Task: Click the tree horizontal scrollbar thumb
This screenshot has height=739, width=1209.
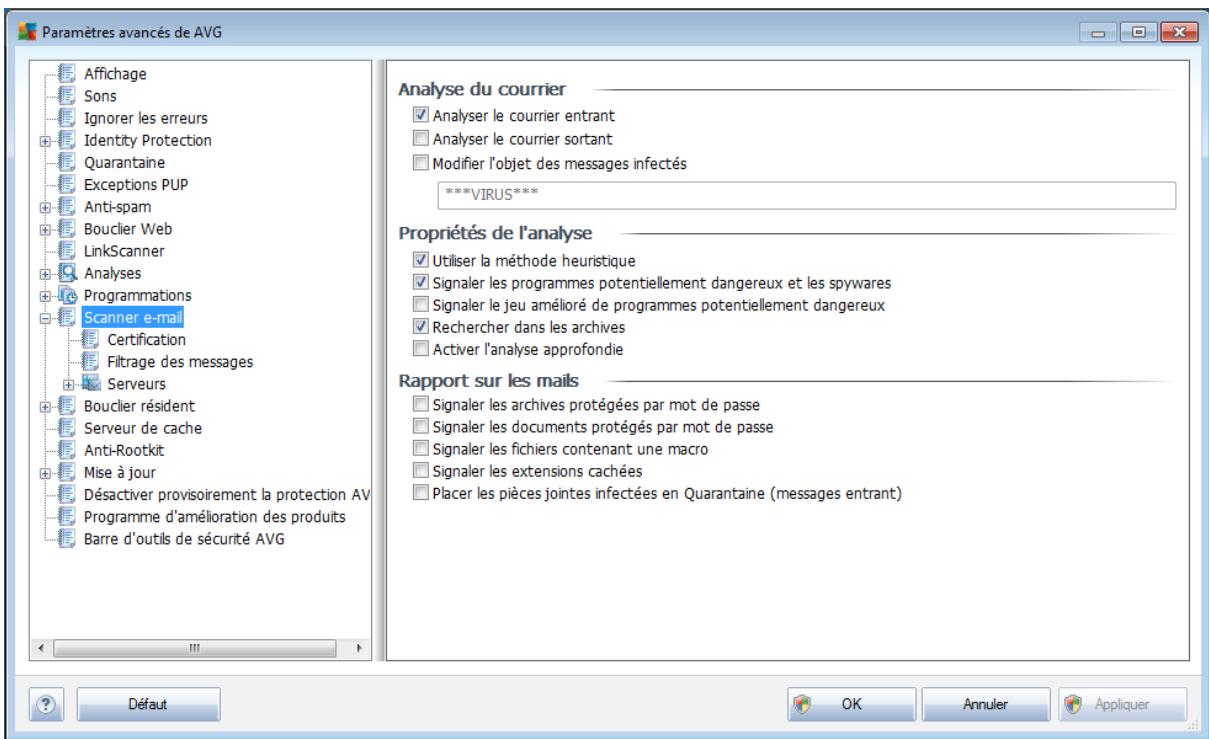Action: (x=195, y=646)
